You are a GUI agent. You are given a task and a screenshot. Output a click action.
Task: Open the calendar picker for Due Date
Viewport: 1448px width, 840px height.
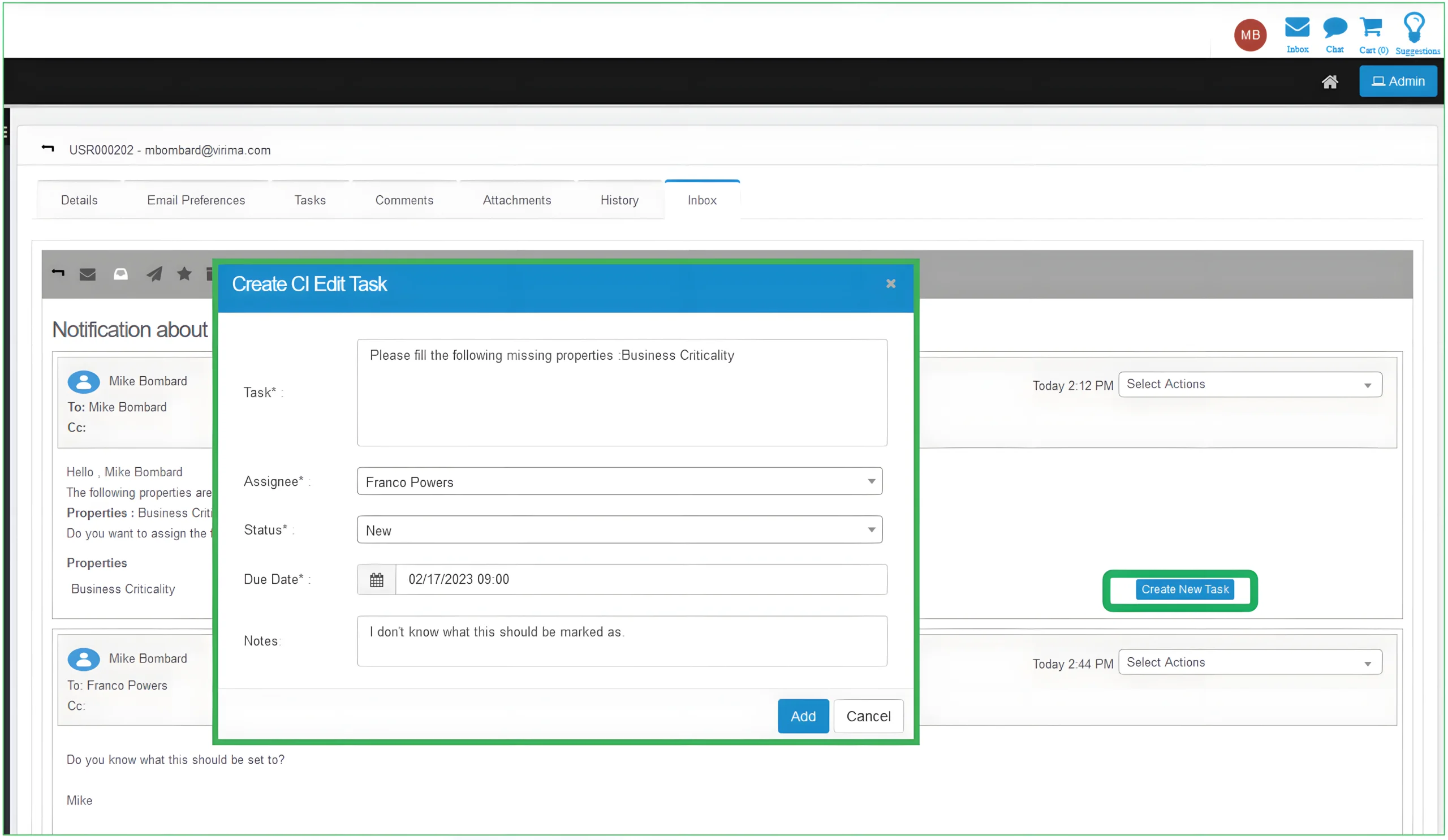[x=376, y=579]
